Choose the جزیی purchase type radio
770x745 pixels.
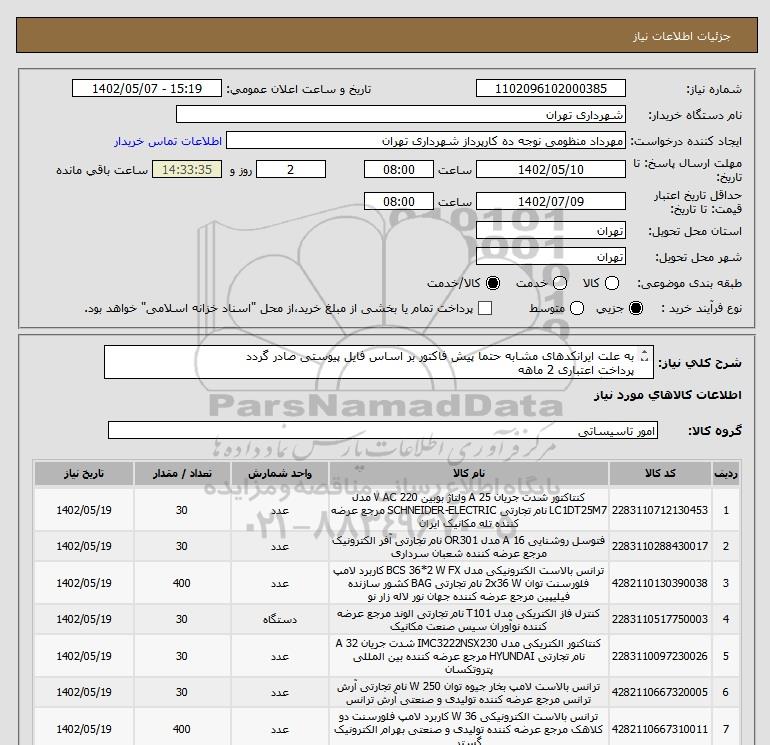tap(636, 308)
